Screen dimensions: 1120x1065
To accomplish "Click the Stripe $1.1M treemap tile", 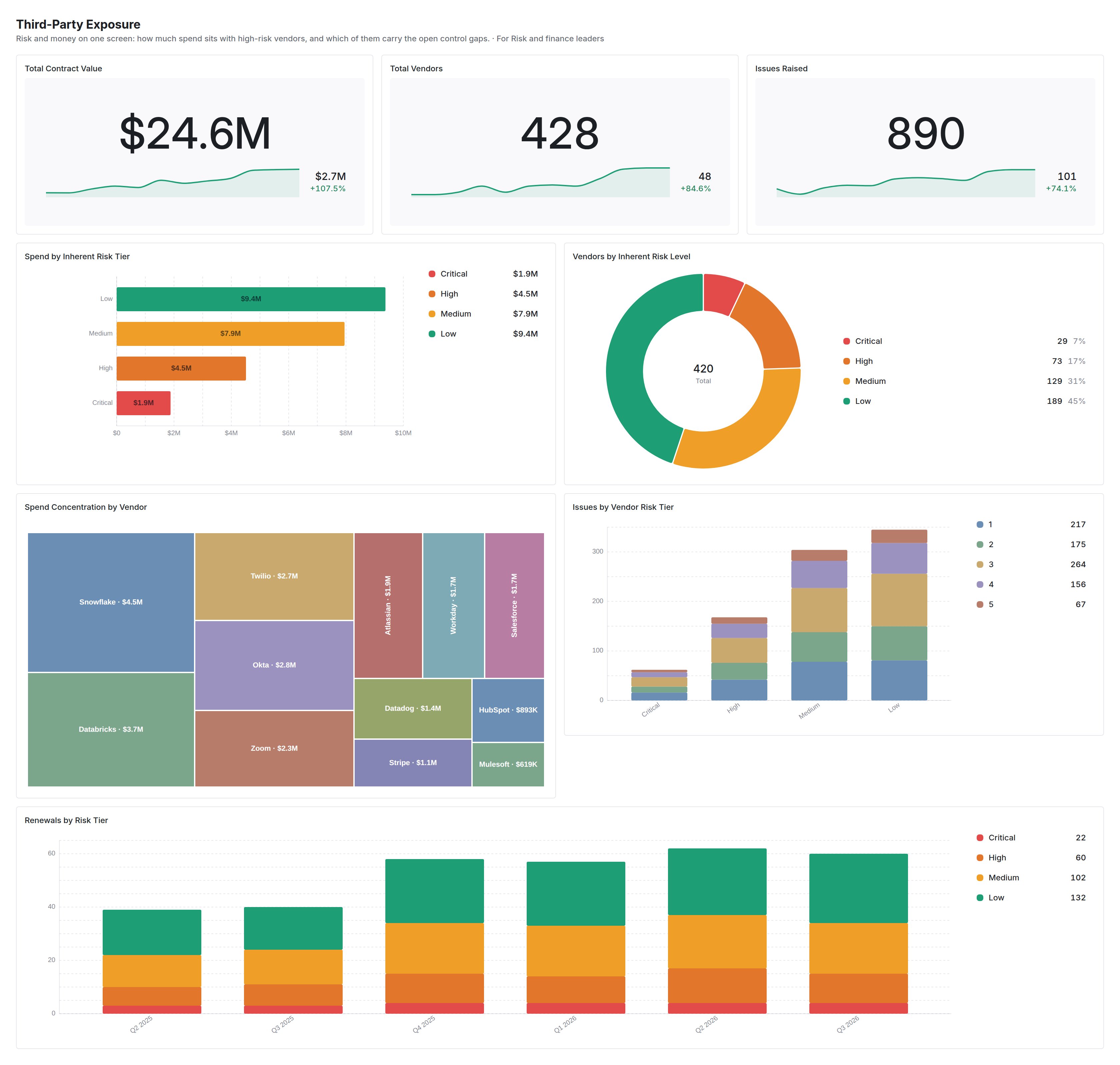I will [413, 763].
